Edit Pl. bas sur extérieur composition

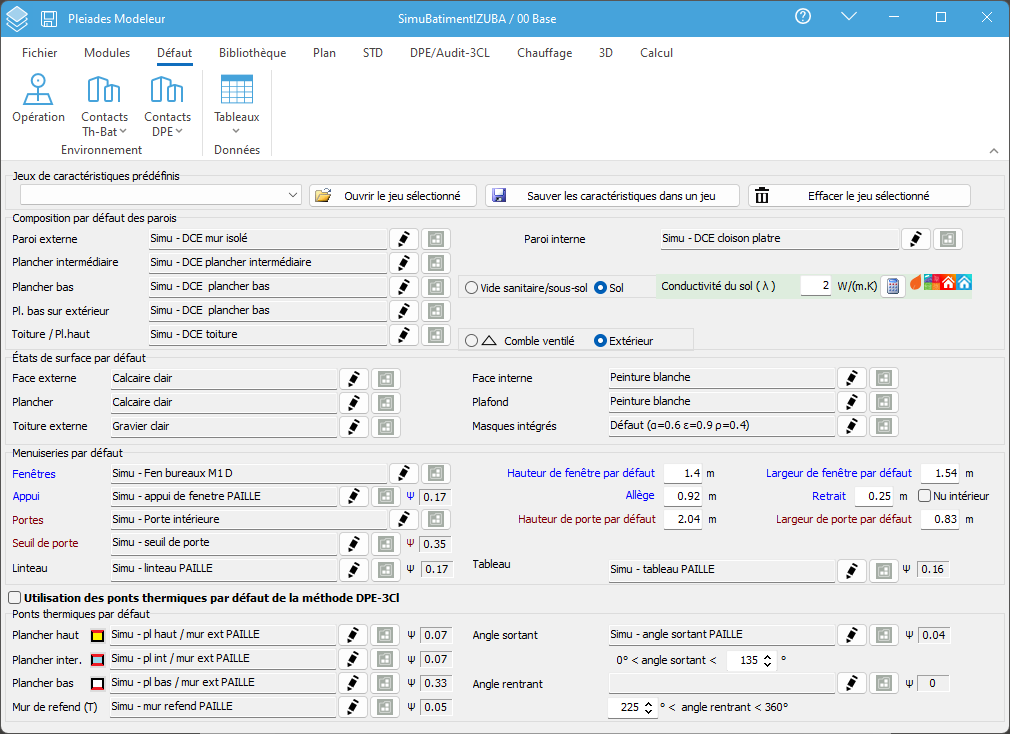pos(404,311)
